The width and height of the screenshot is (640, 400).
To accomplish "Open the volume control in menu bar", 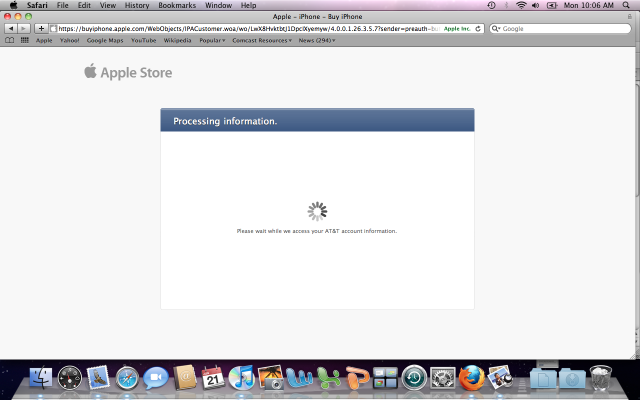I will 536,5.
